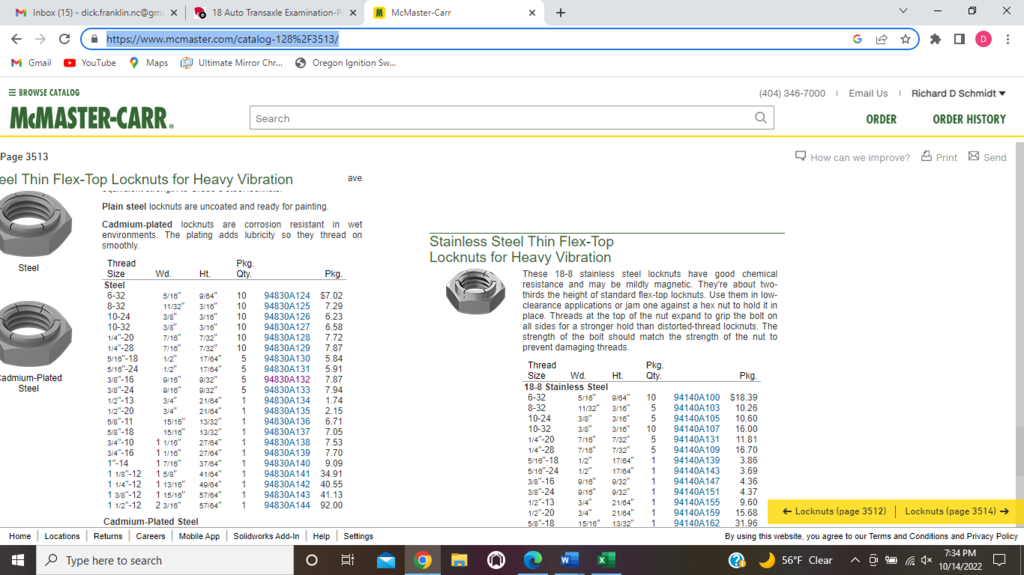Open the Locations footer link

click(62, 536)
